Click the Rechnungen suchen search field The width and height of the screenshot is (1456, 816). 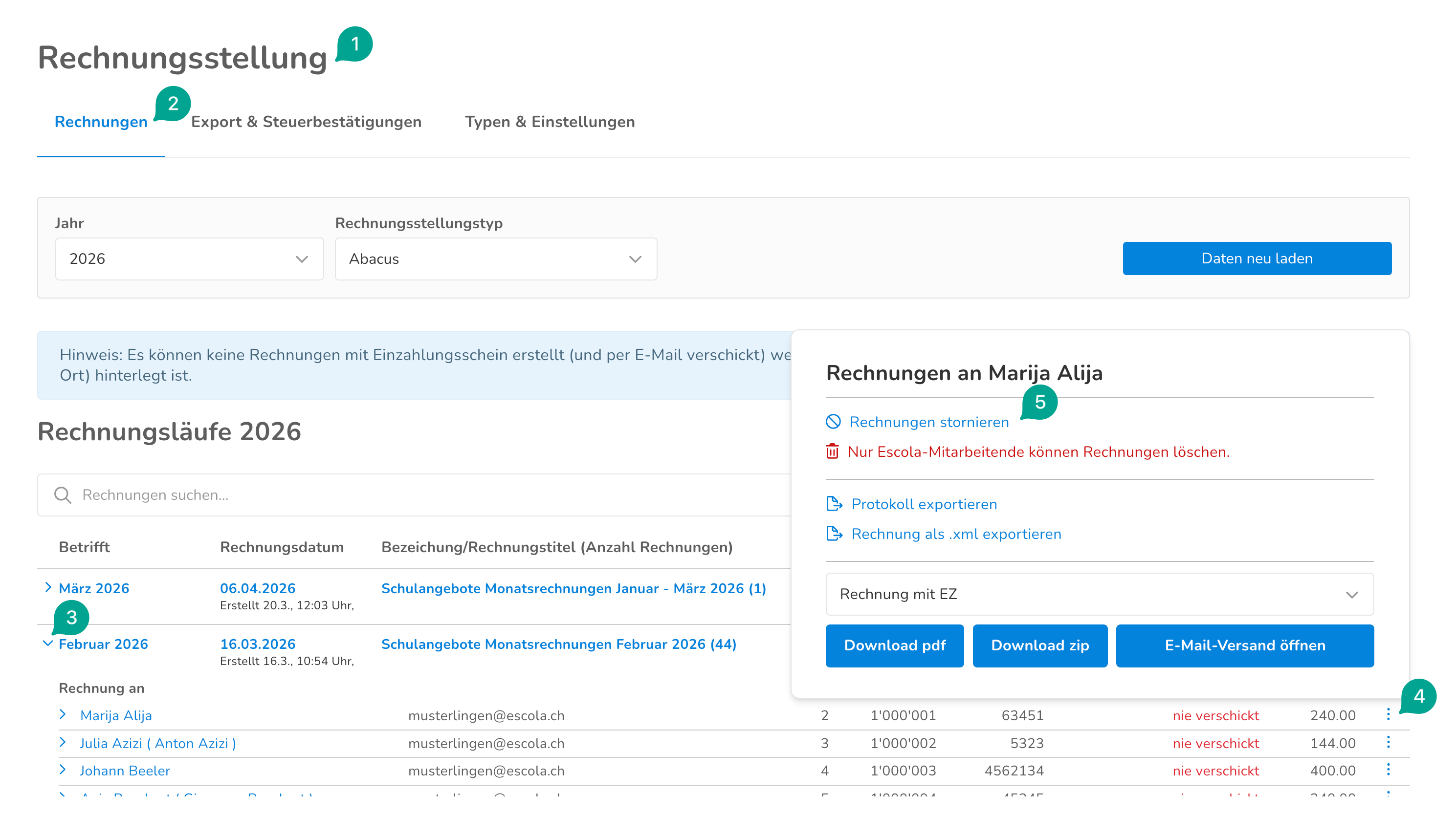(414, 495)
